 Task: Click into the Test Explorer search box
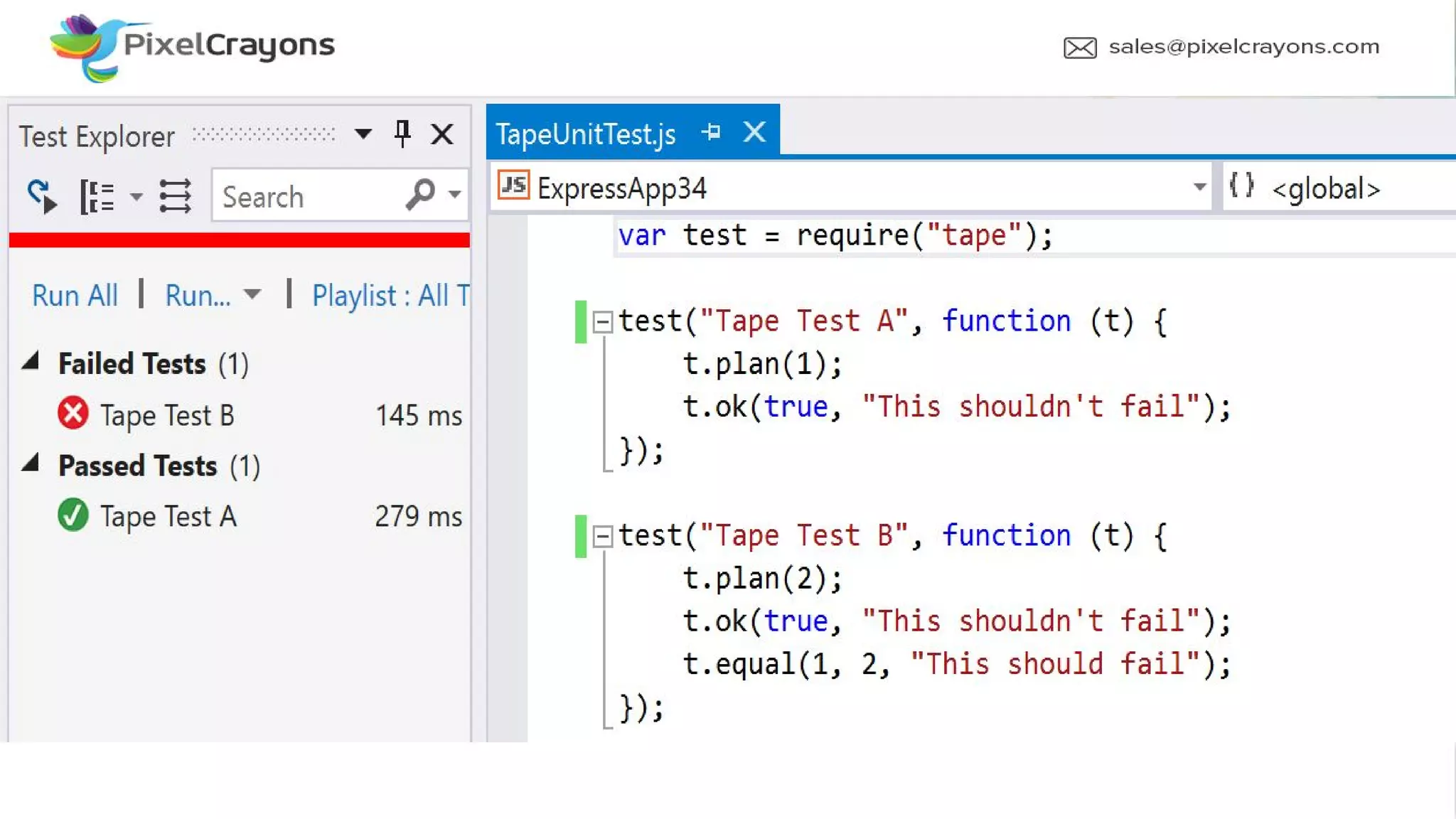306,196
